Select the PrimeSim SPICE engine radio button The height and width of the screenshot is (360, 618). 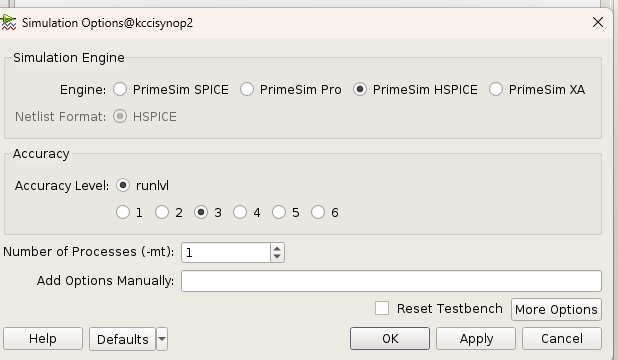point(120,90)
